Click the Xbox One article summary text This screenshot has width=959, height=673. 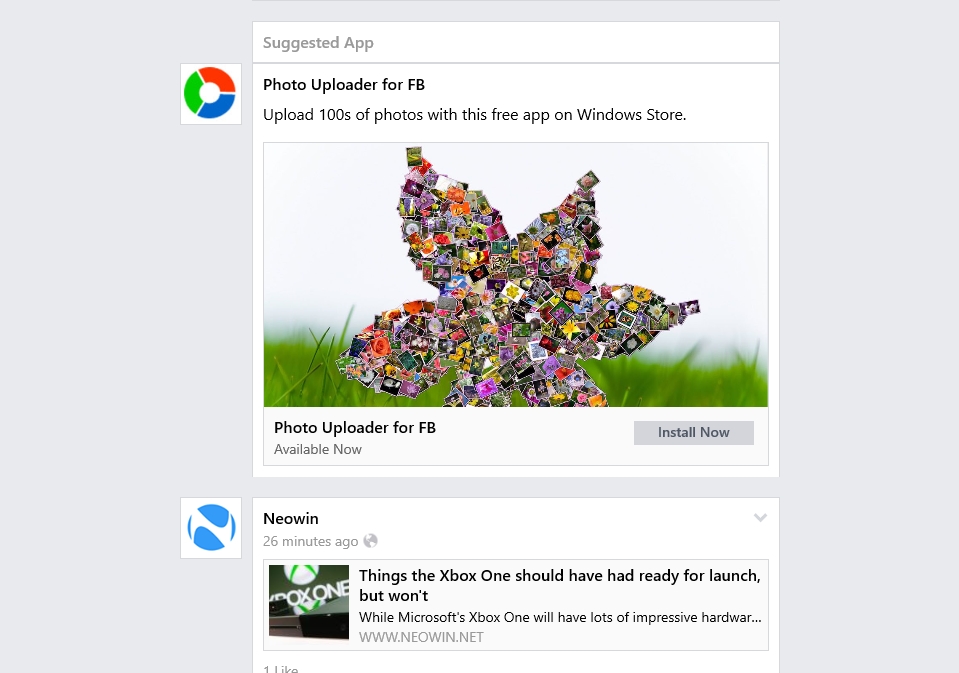point(559,616)
